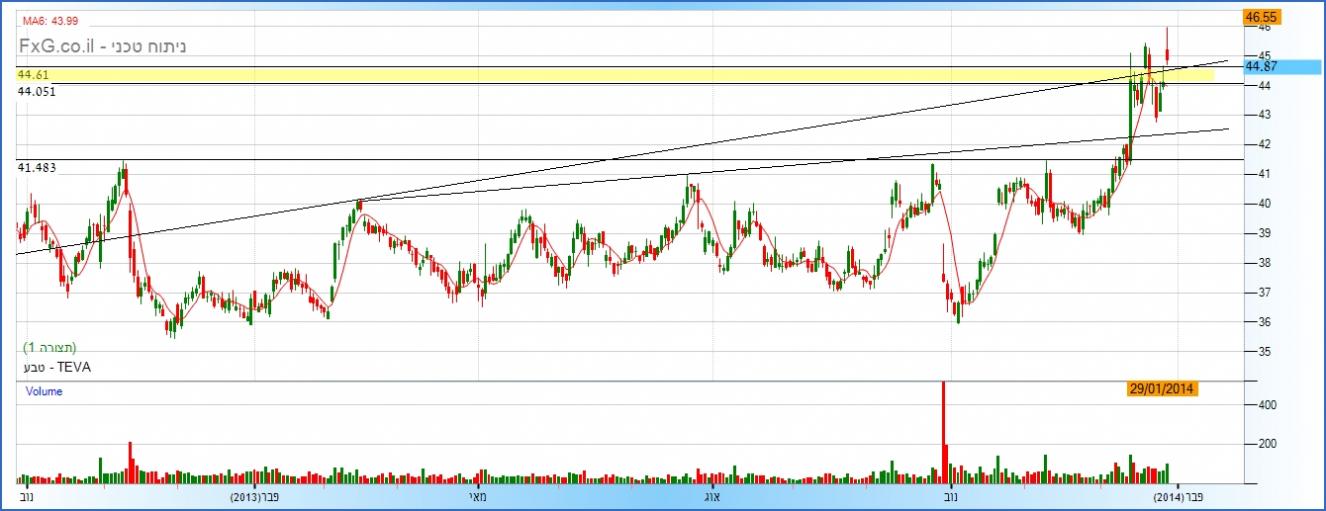The width and height of the screenshot is (1326, 511).
Task: Click the orange 46.55 price tag
Action: tap(1263, 17)
